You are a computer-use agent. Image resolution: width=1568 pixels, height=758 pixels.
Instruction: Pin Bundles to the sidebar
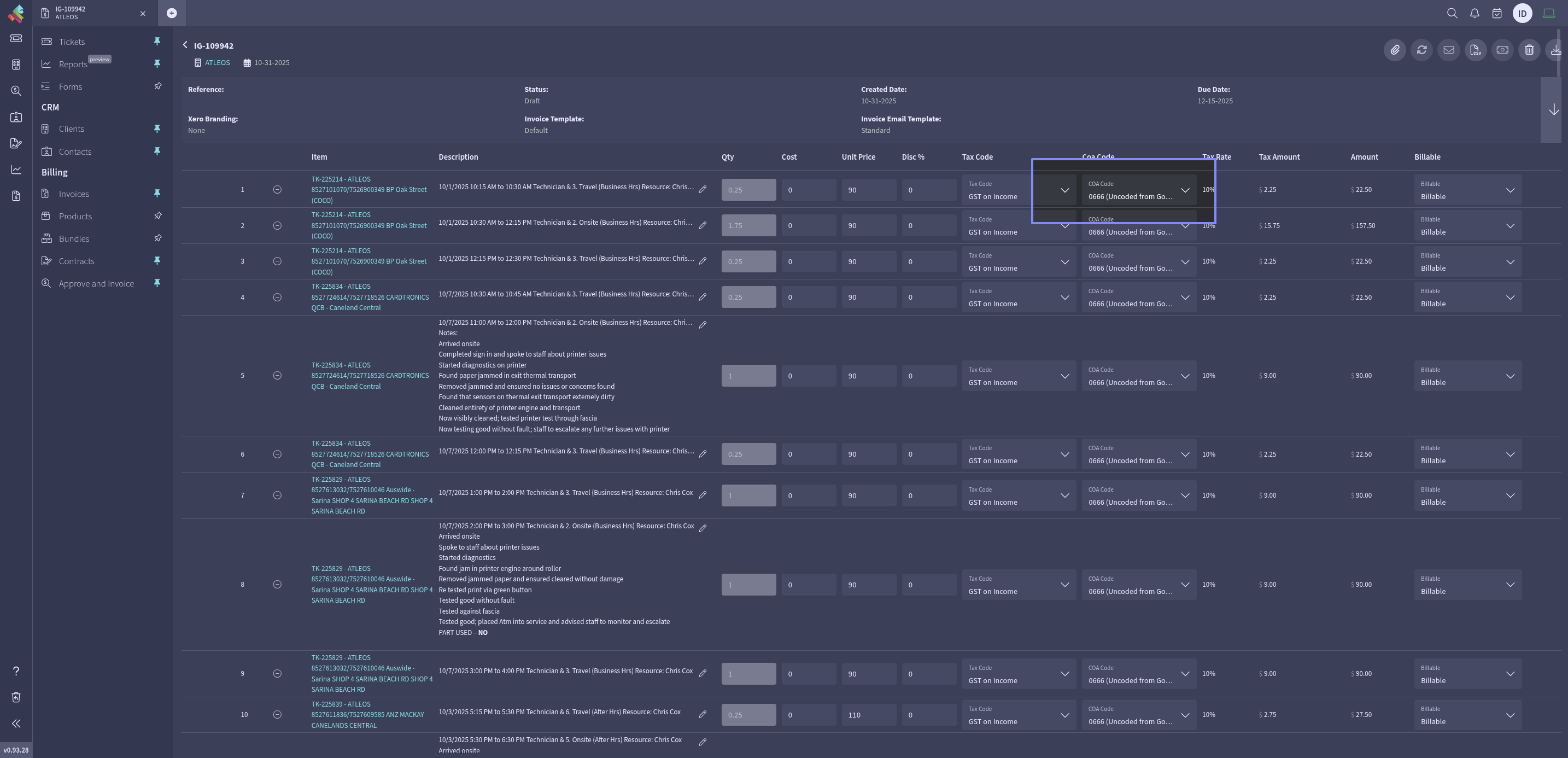pos(157,238)
